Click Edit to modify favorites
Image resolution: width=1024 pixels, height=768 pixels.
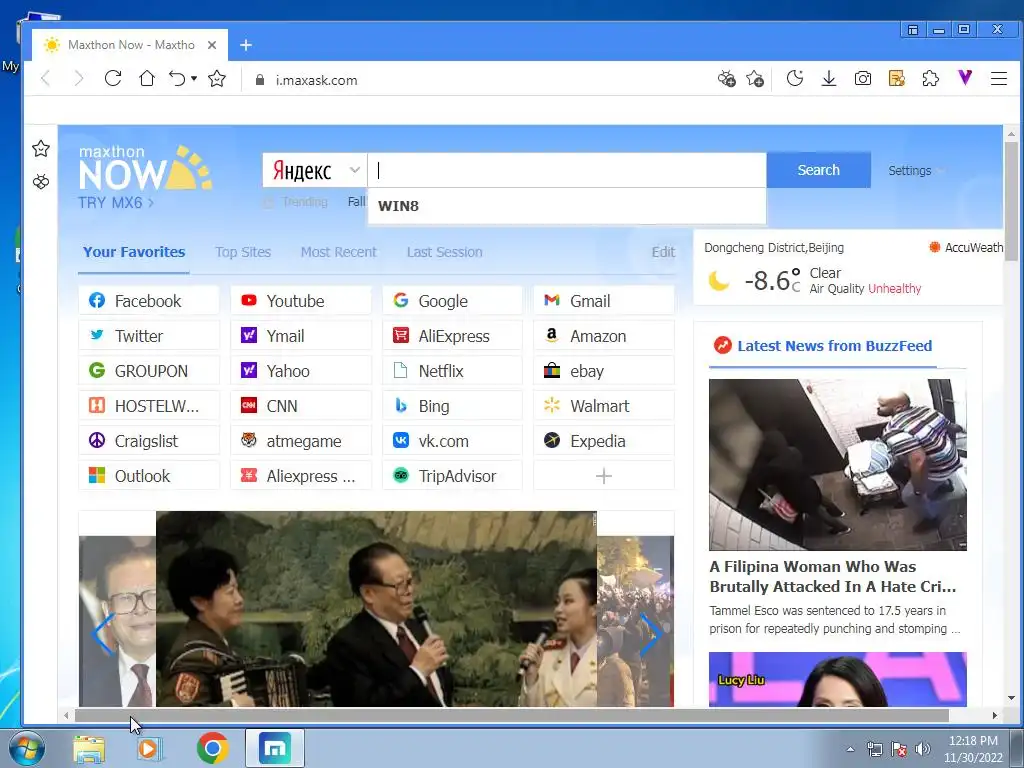click(x=663, y=252)
